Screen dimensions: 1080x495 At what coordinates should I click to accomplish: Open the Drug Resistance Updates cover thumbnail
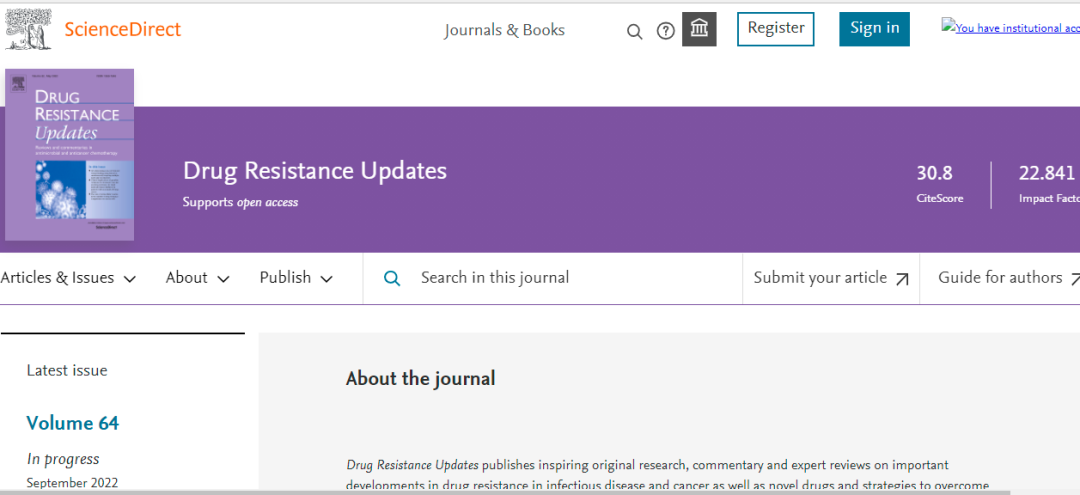coord(69,154)
